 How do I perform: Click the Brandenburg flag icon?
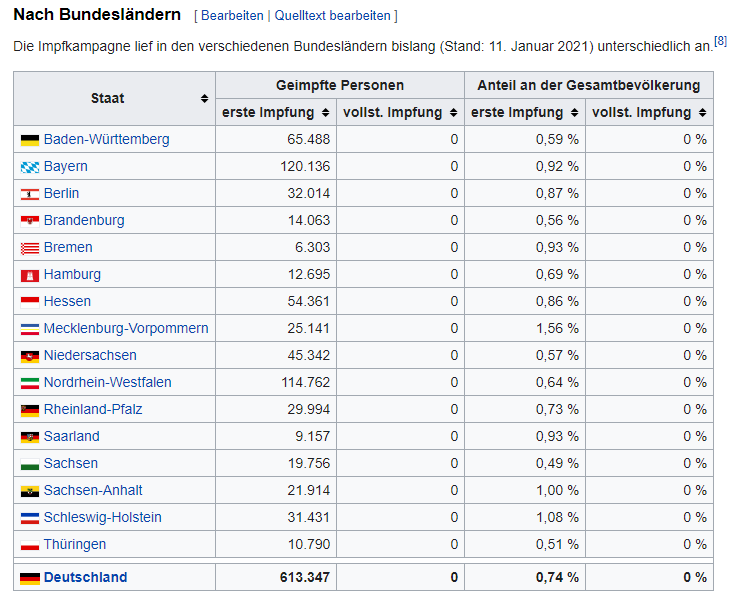tap(30, 221)
